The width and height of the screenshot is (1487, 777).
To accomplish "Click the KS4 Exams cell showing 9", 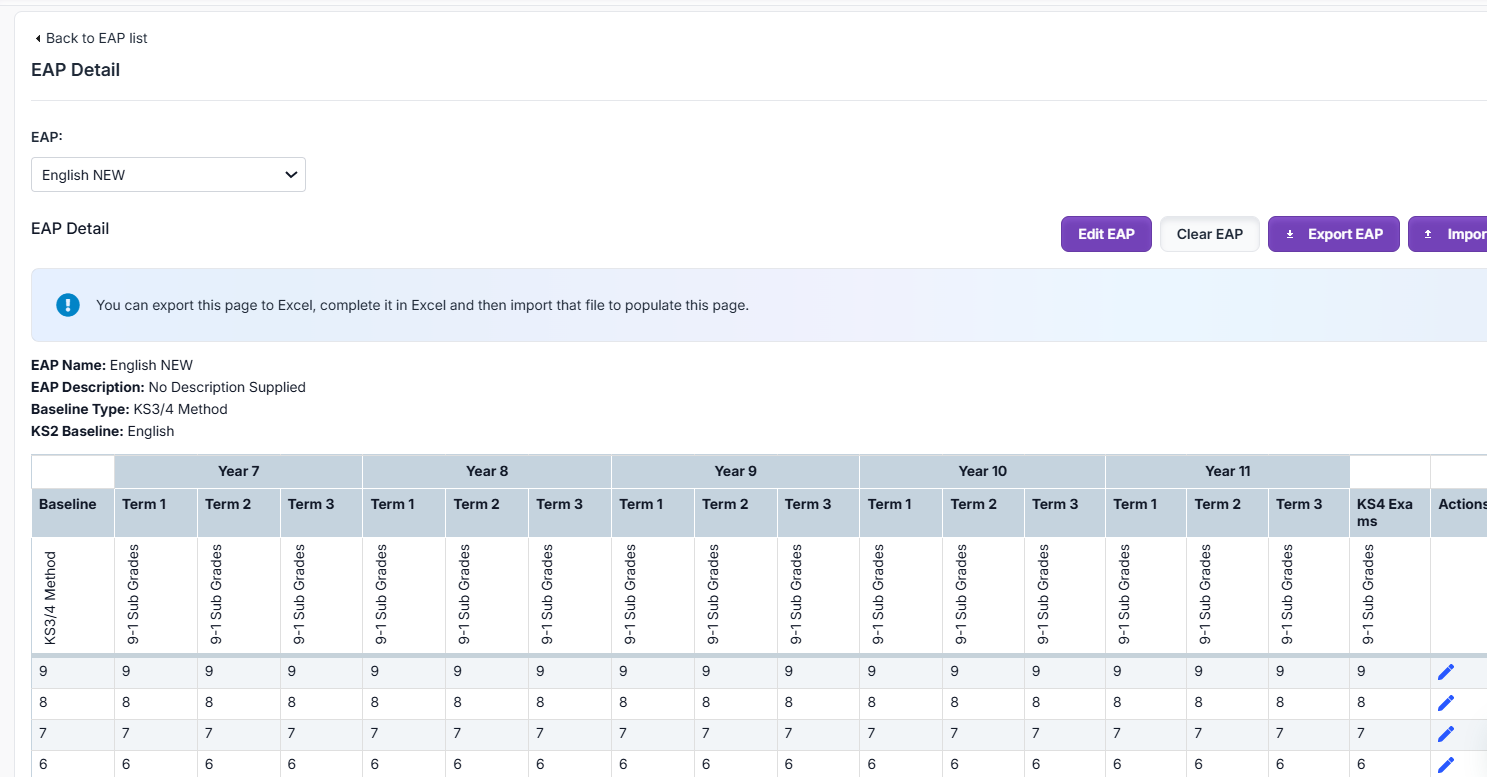I will point(1389,672).
